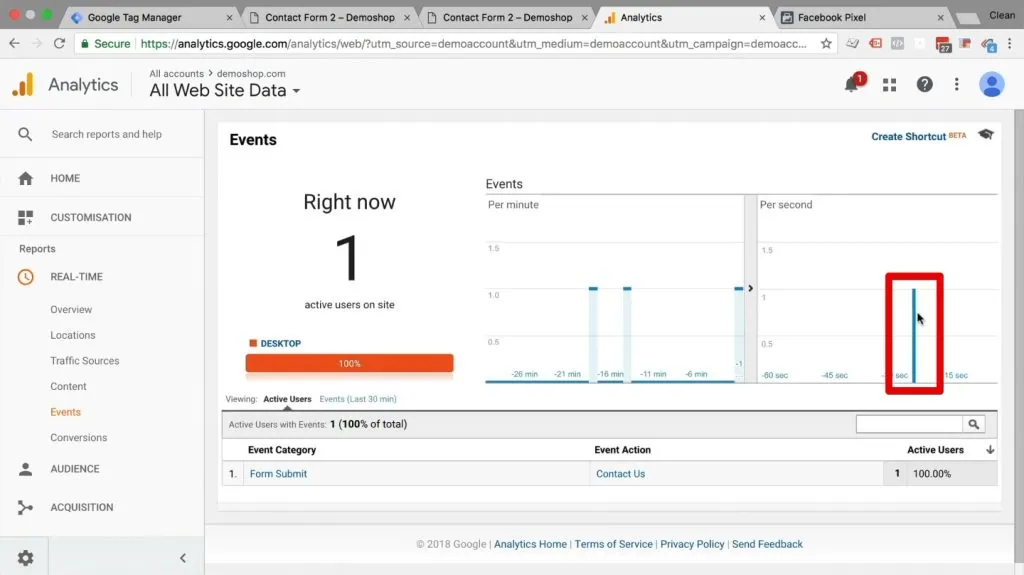1024x575 pixels.
Task: Open the Privacy Policy link
Action: point(692,544)
